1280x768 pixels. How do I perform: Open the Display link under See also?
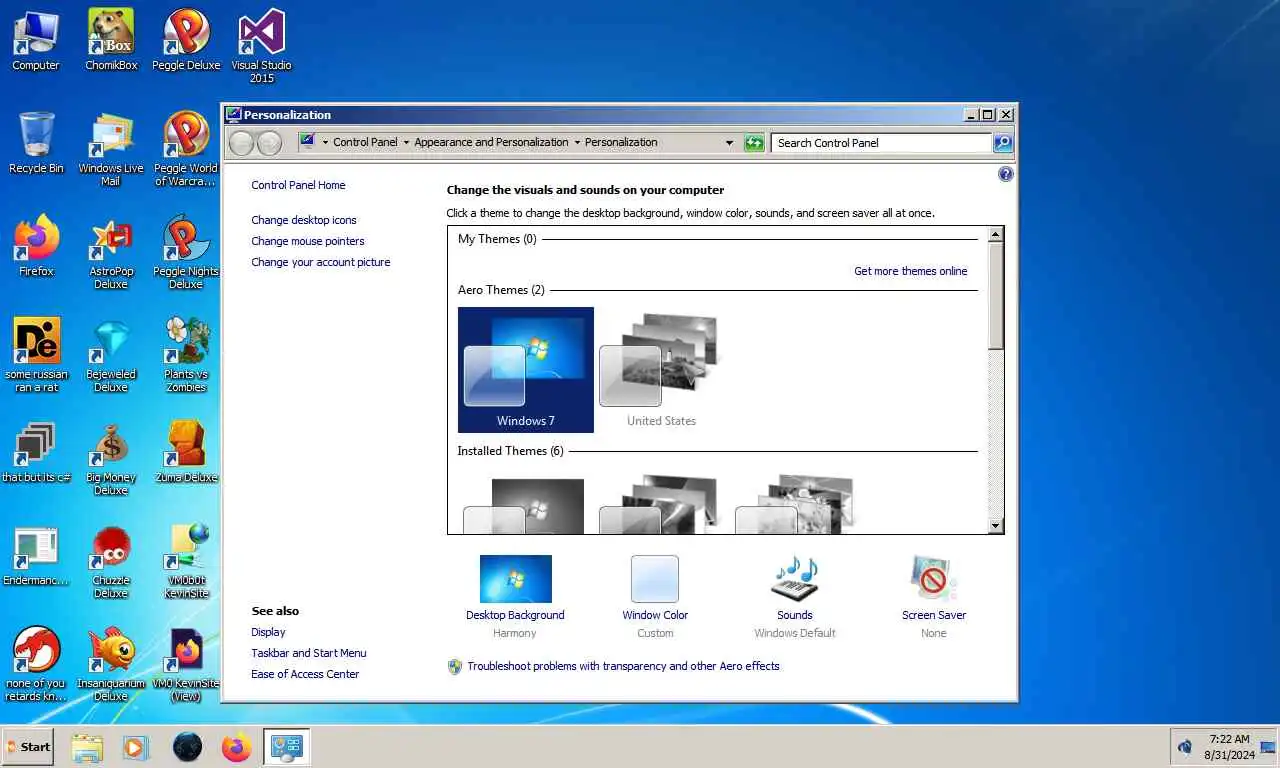268,632
